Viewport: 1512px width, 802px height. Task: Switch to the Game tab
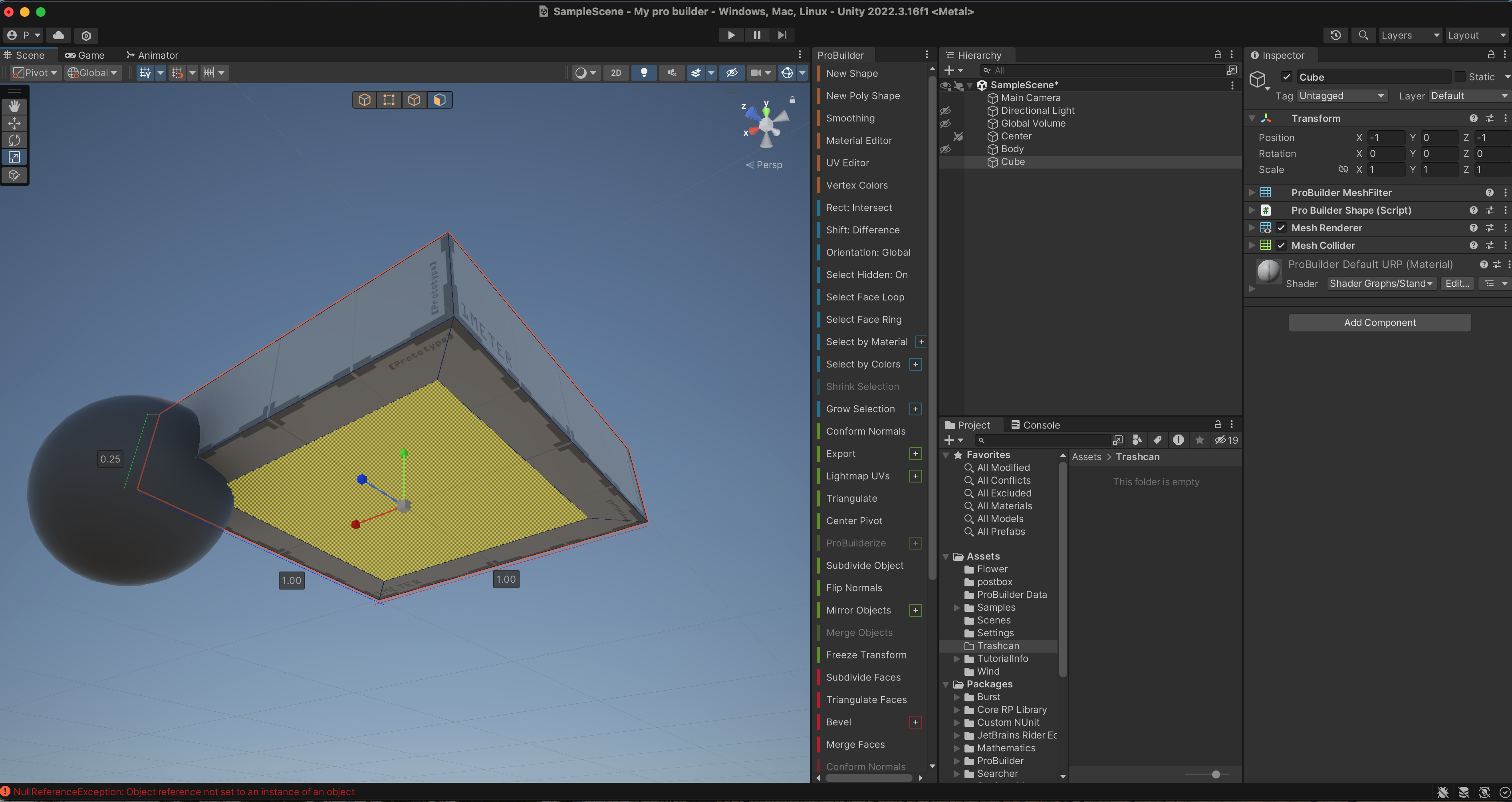tap(85, 55)
